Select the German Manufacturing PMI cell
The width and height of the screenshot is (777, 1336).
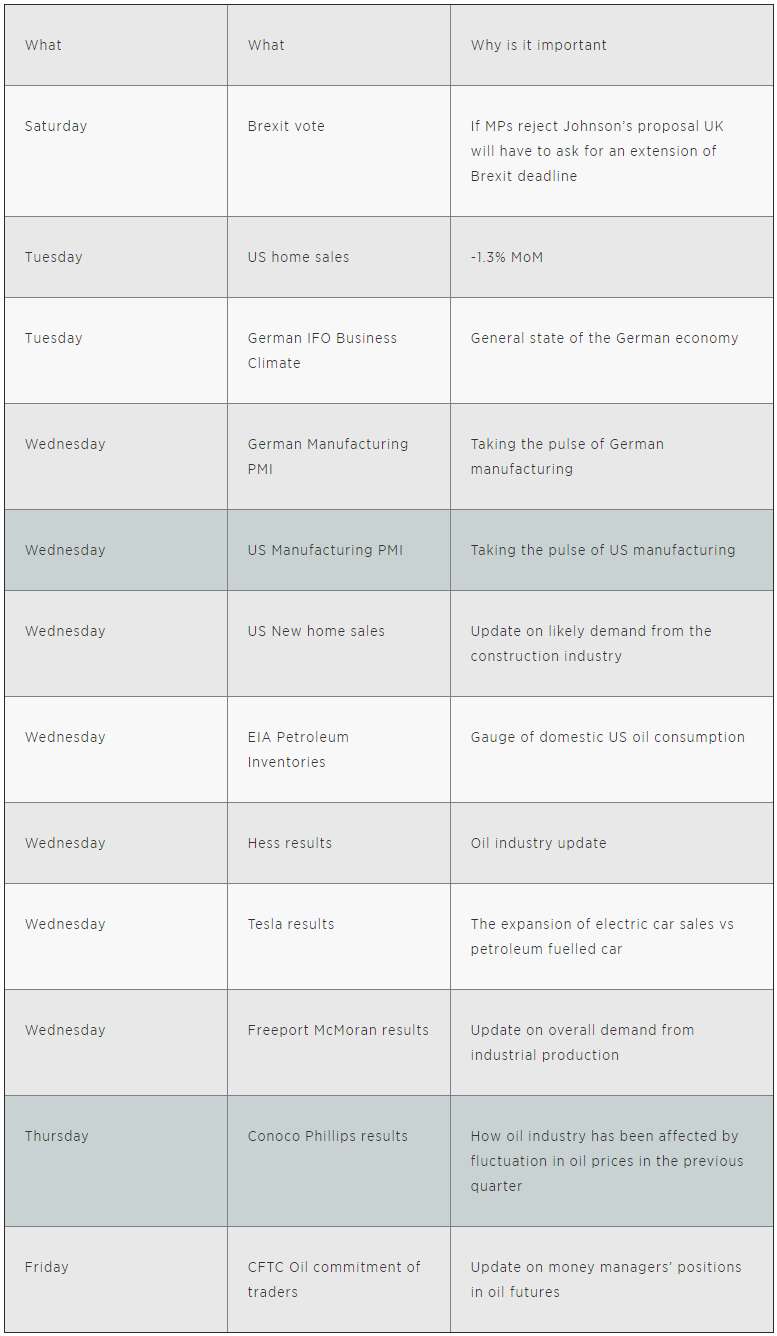339,457
